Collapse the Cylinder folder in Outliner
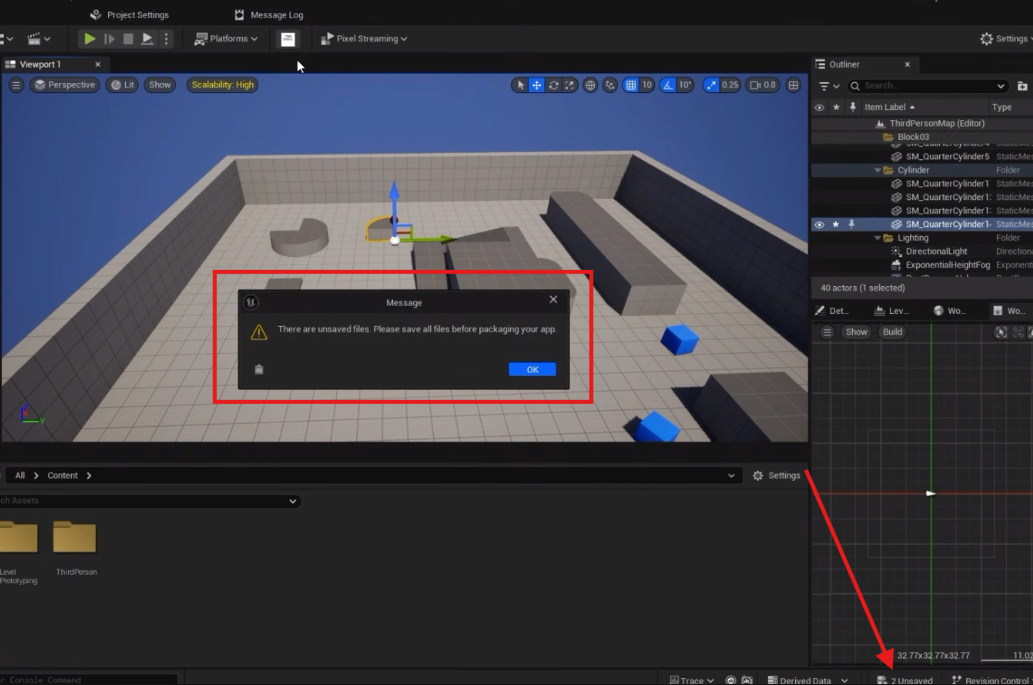This screenshot has height=685, width=1033. 876,171
